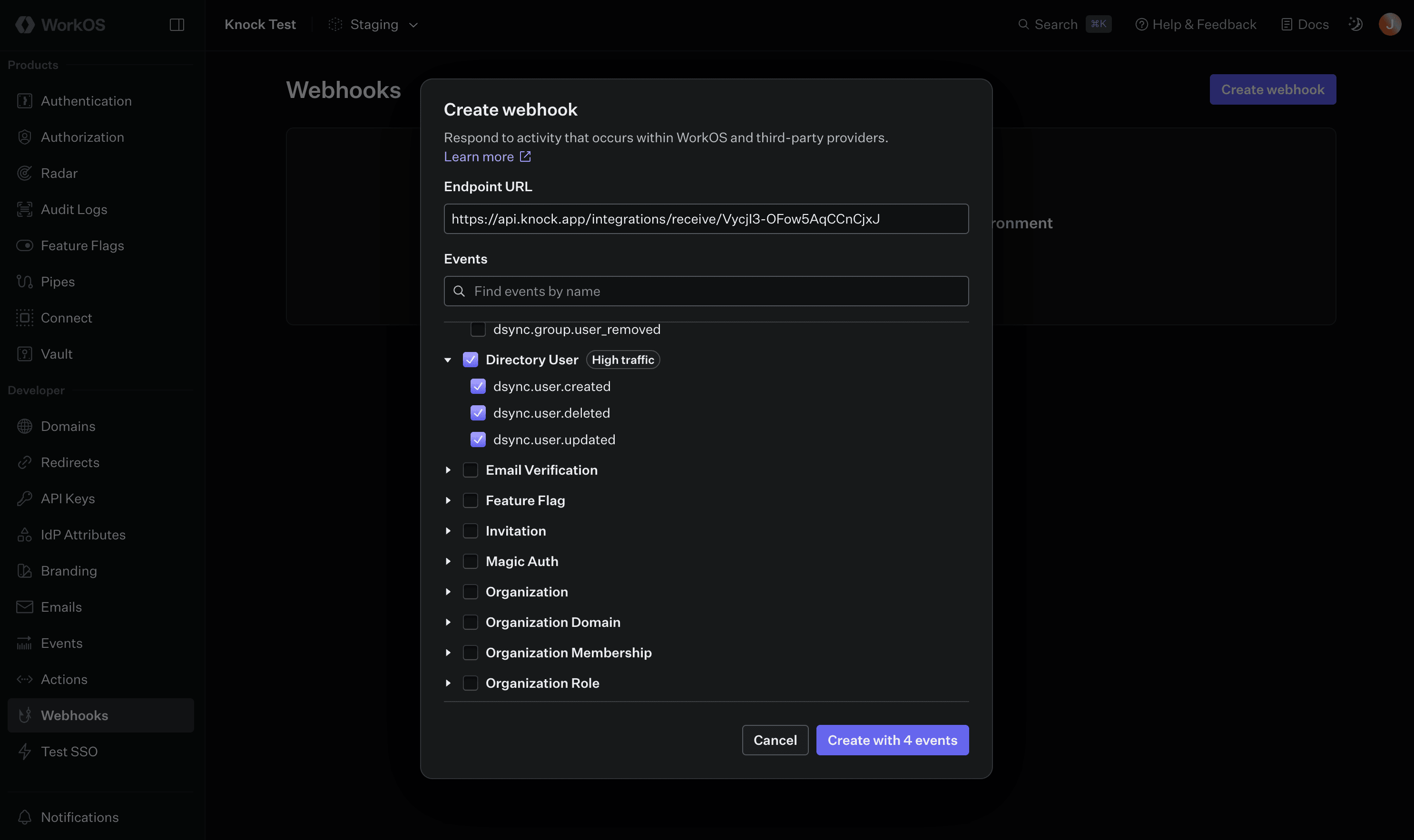Select the Radar product icon
Image resolution: width=1414 pixels, height=840 pixels.
point(25,173)
